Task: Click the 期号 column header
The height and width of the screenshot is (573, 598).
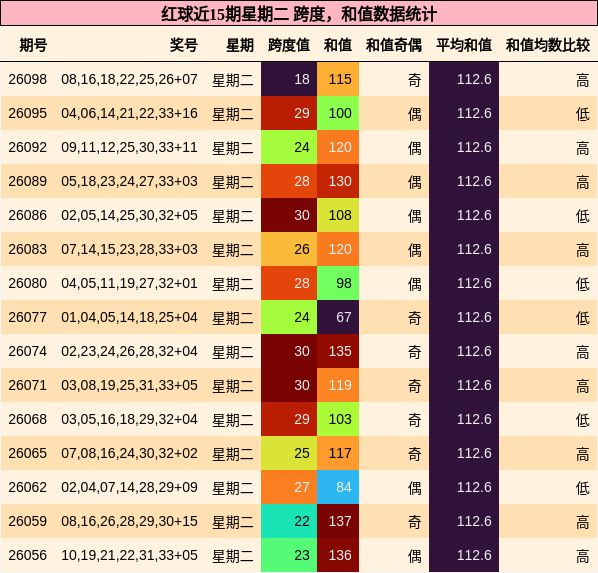Action: (x=33, y=45)
